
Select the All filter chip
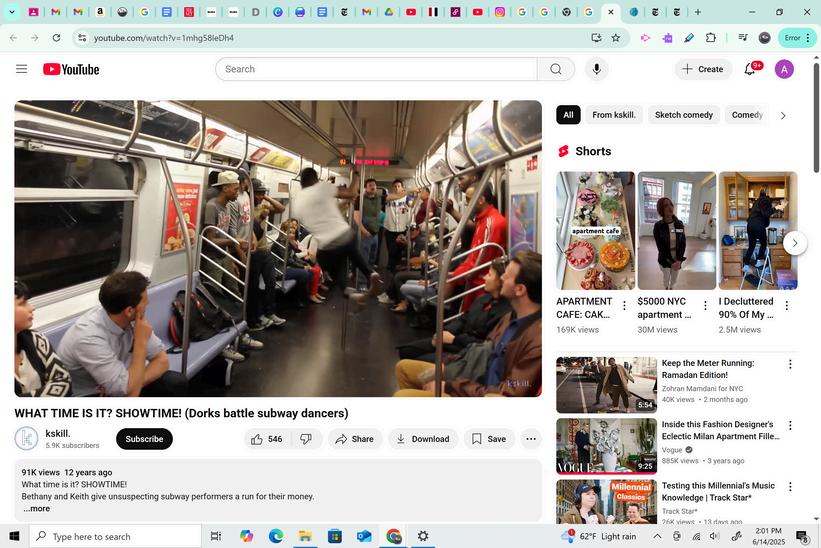point(568,115)
